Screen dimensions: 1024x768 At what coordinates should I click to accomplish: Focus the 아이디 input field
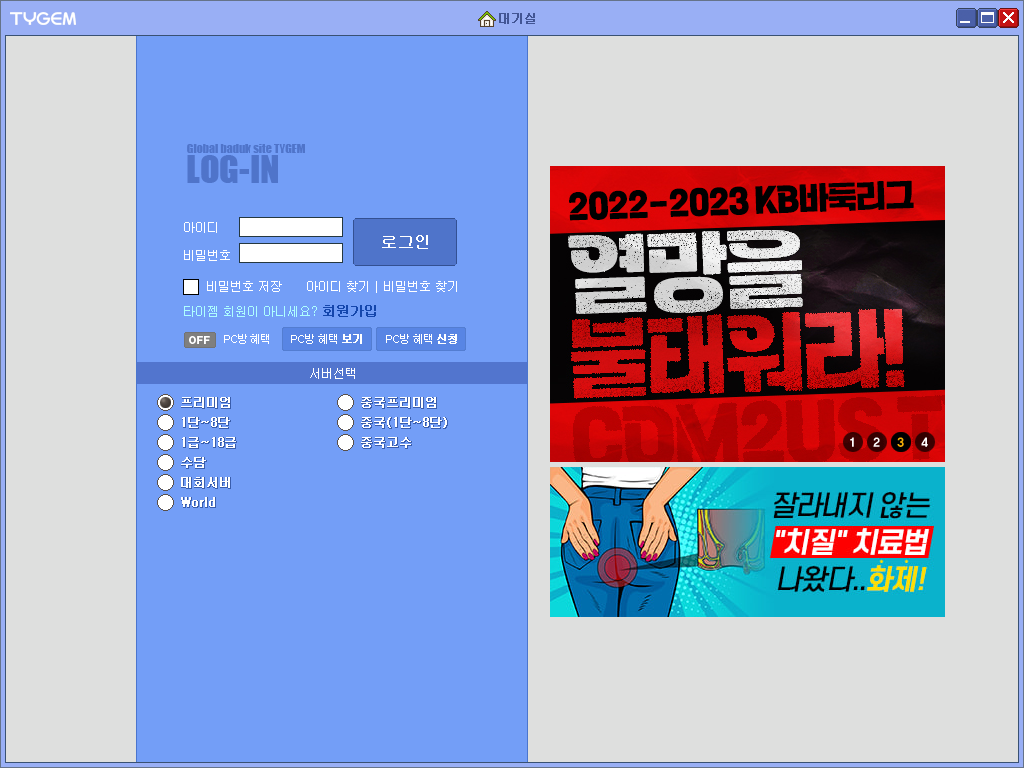[291, 227]
